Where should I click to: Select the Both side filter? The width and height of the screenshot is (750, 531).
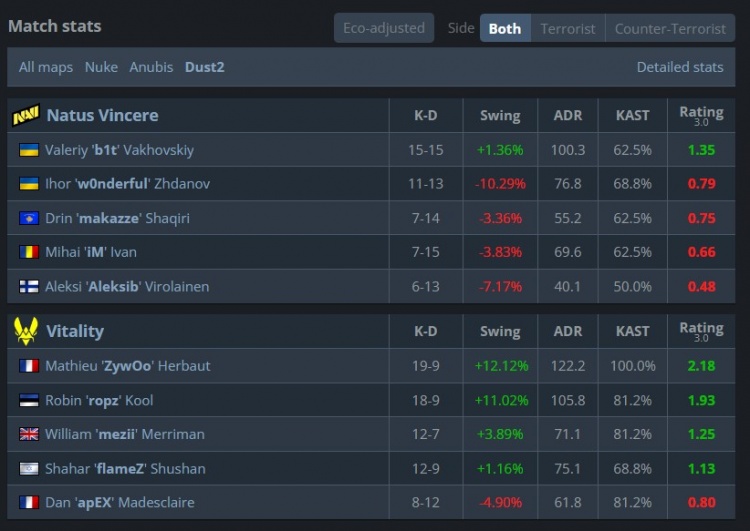point(505,29)
